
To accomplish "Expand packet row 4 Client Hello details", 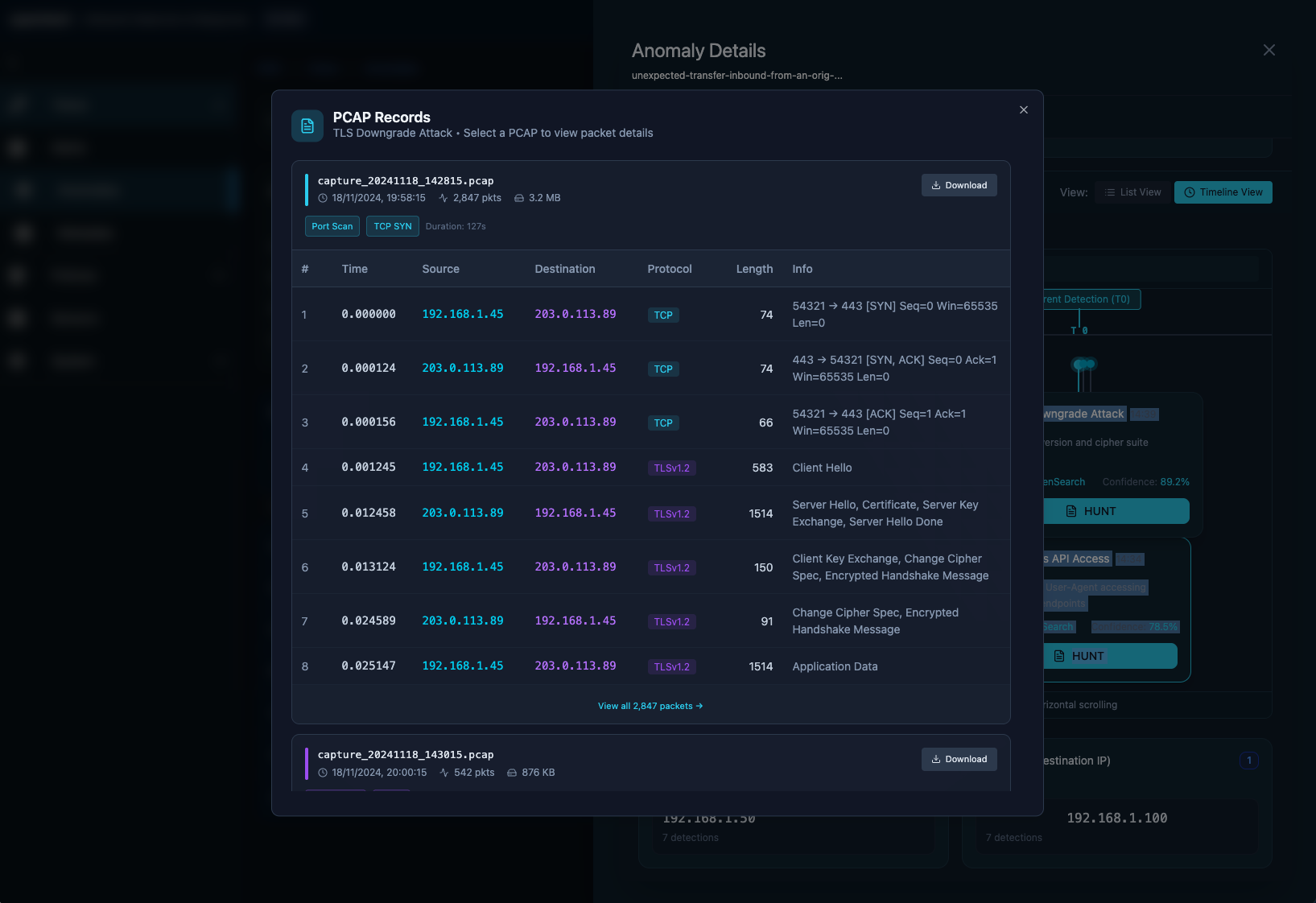I will tap(651, 468).
